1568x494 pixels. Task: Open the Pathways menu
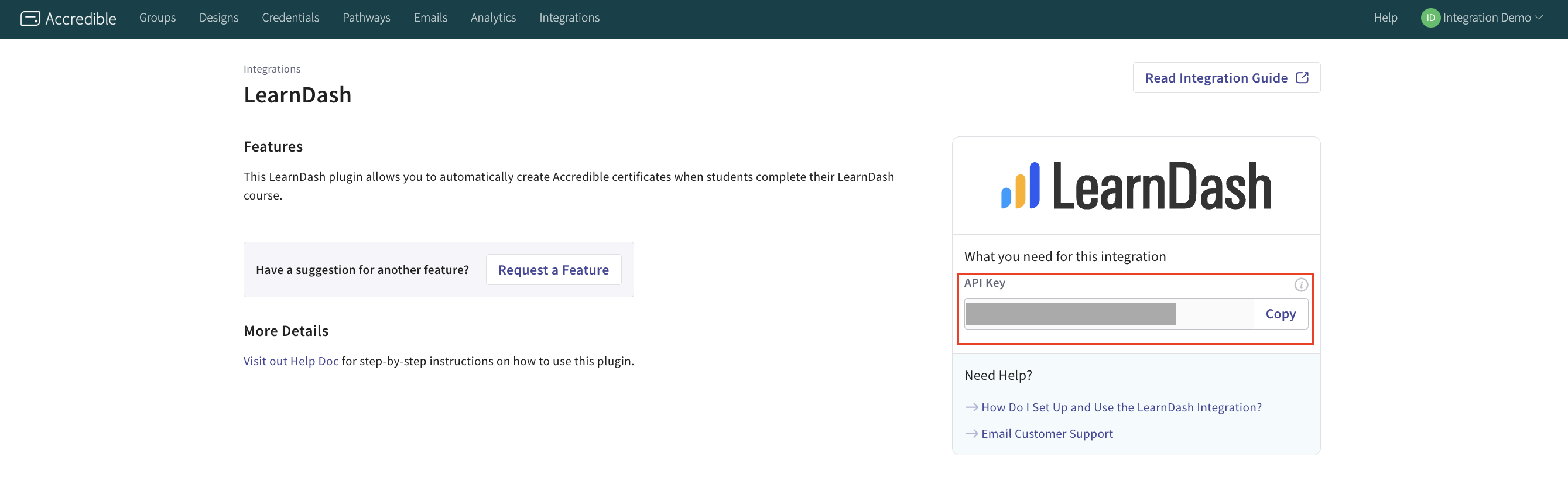pos(367,18)
